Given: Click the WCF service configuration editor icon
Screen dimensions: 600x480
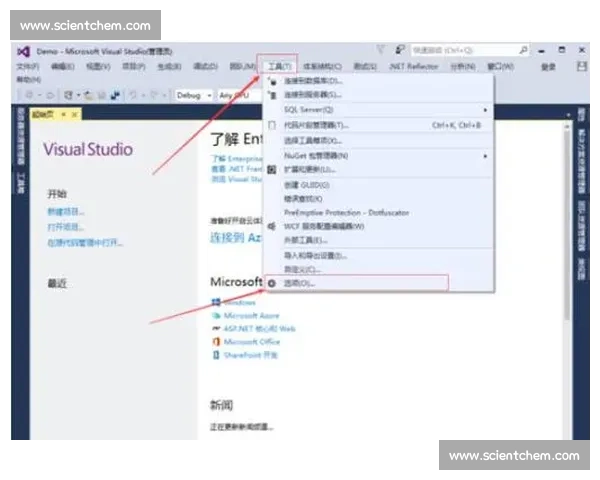Looking at the screenshot, I should click(272, 226).
